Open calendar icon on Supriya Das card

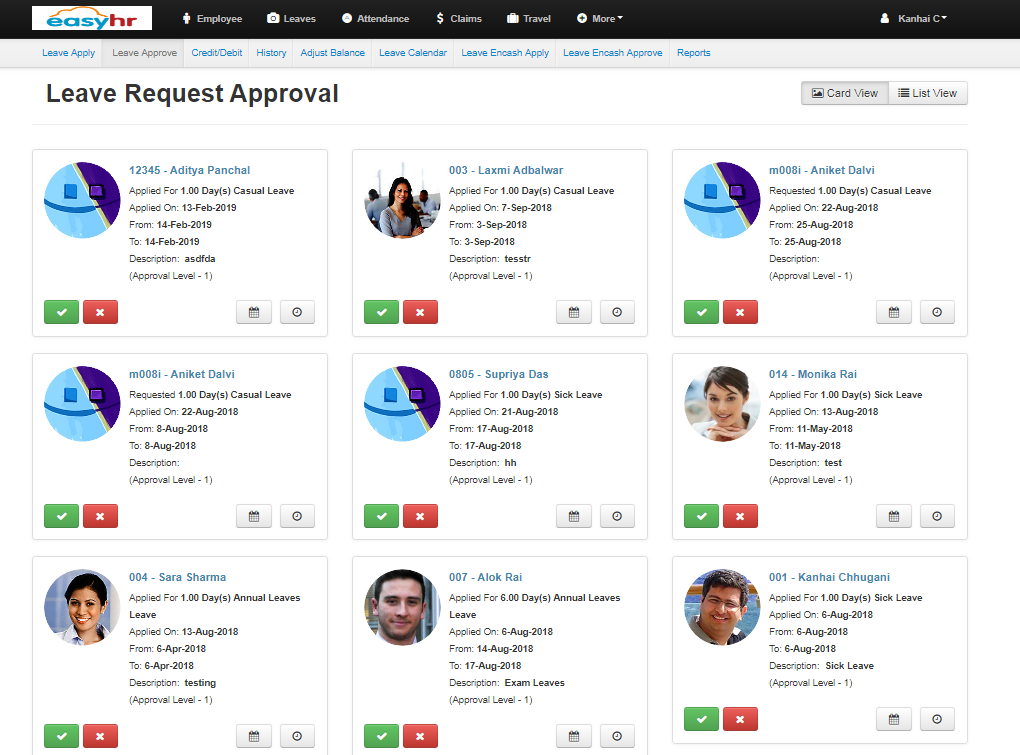573,516
